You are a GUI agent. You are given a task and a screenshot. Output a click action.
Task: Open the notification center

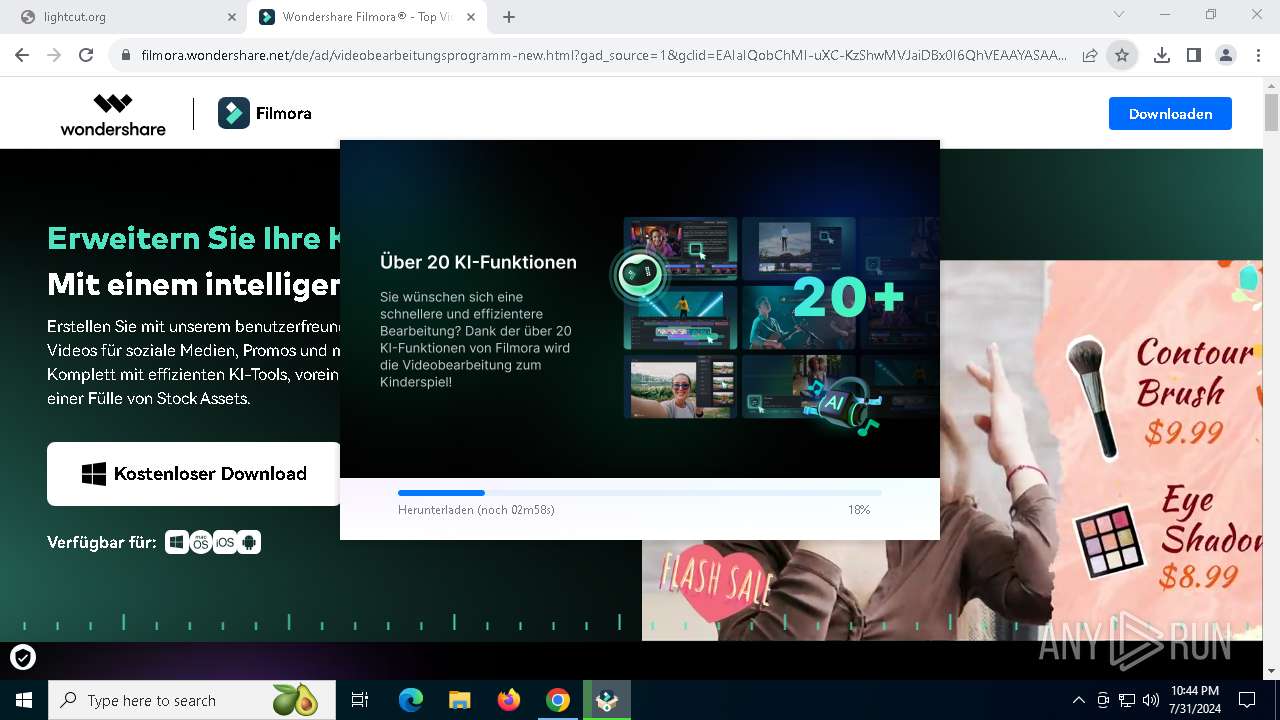pyautogui.click(x=1247, y=700)
